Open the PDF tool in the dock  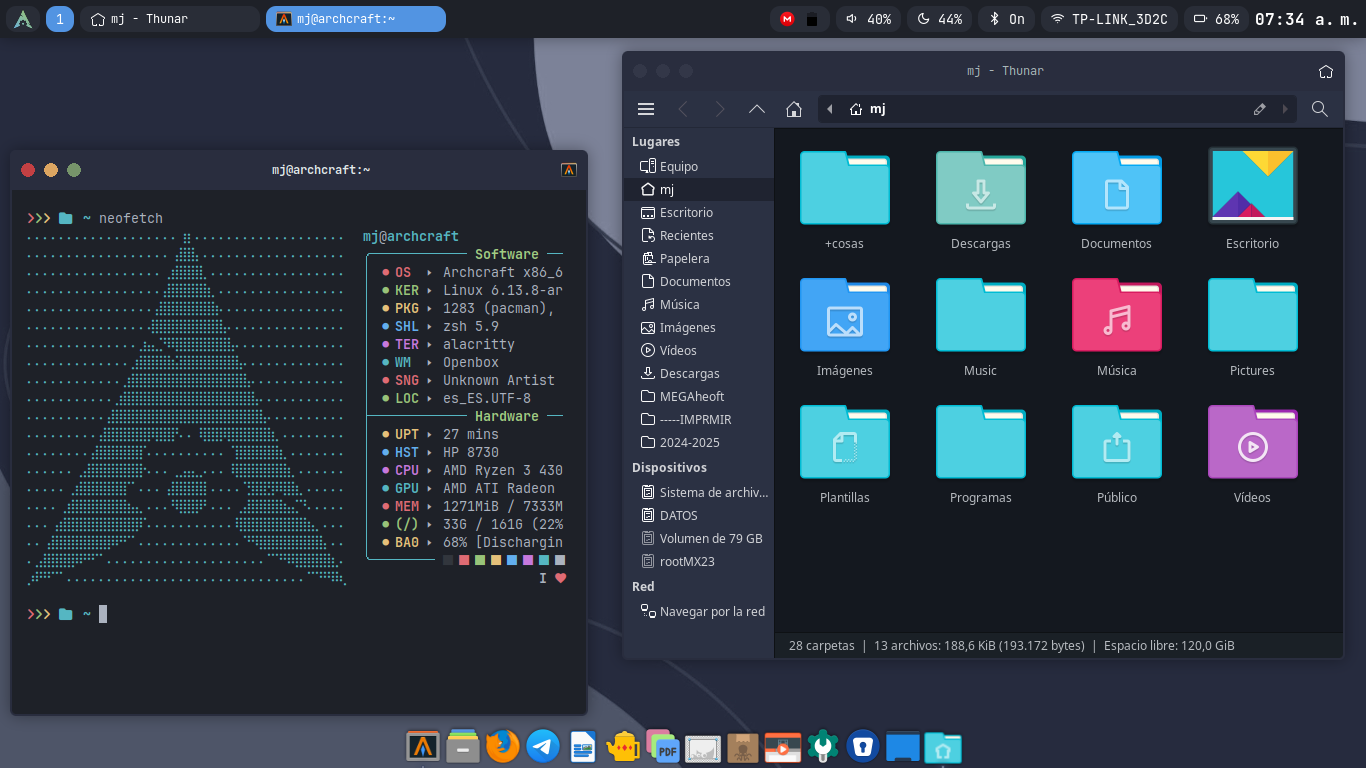(663, 746)
